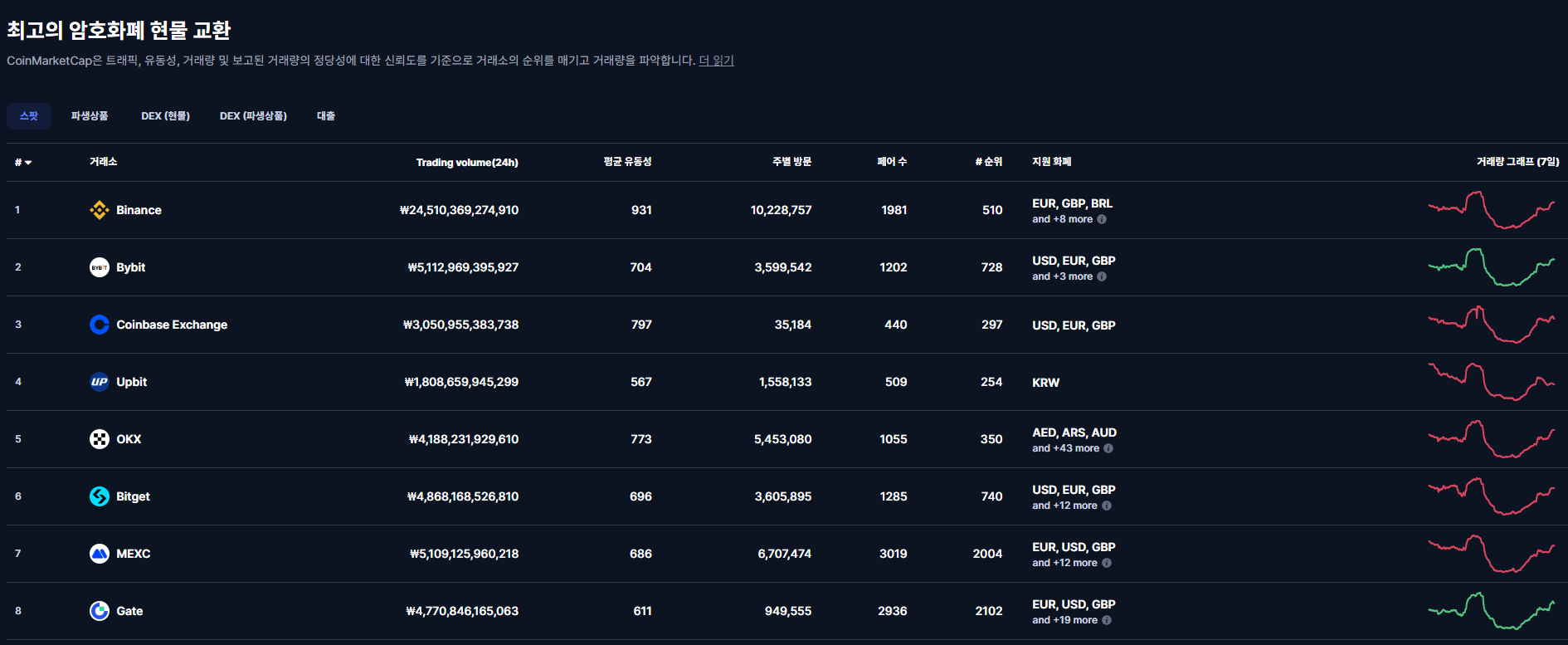Sort by the # 순위 header
The width and height of the screenshot is (1568, 645).
[989, 162]
